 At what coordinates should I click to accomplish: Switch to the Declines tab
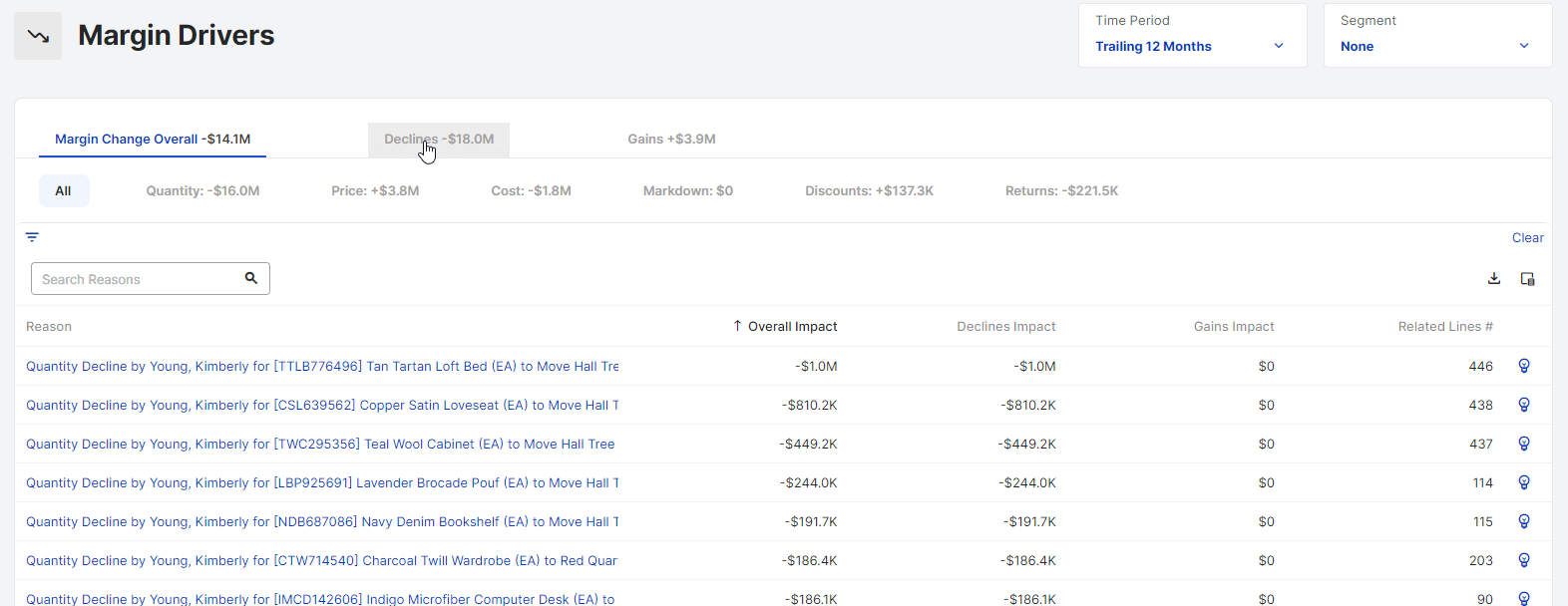439,140
